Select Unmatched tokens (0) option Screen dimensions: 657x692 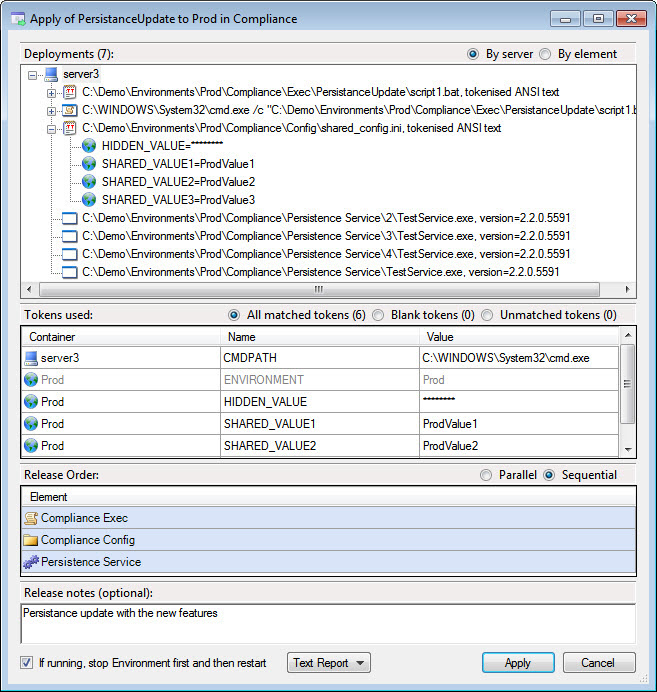(x=487, y=315)
